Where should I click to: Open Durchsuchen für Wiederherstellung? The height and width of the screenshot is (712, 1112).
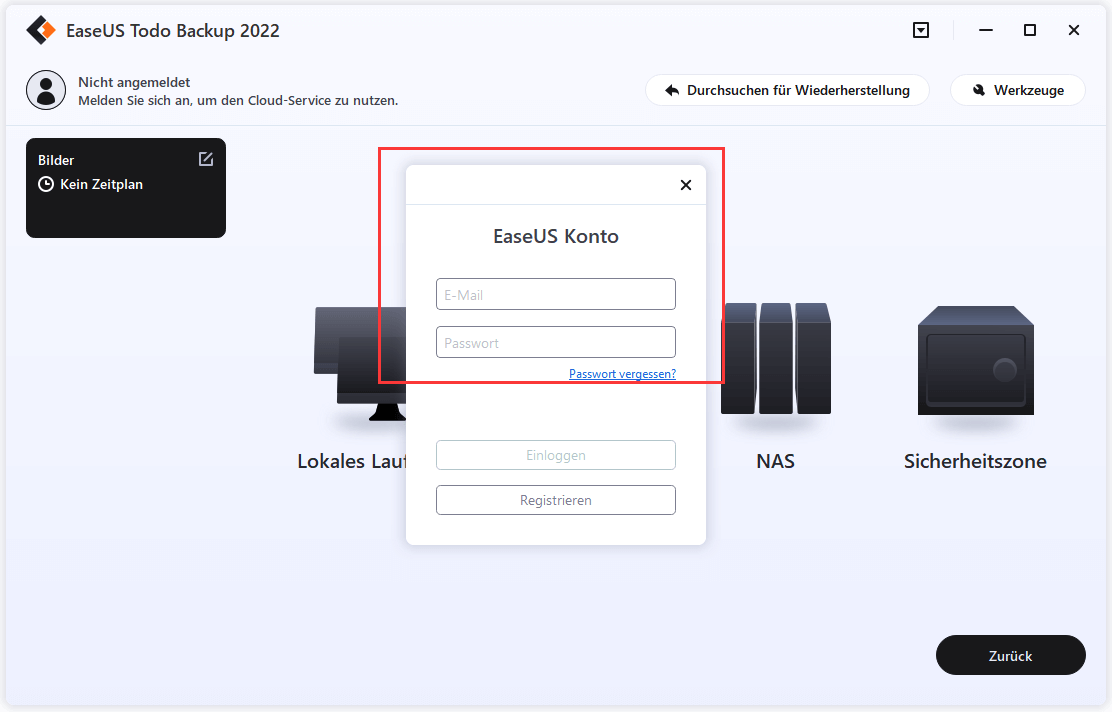point(787,90)
